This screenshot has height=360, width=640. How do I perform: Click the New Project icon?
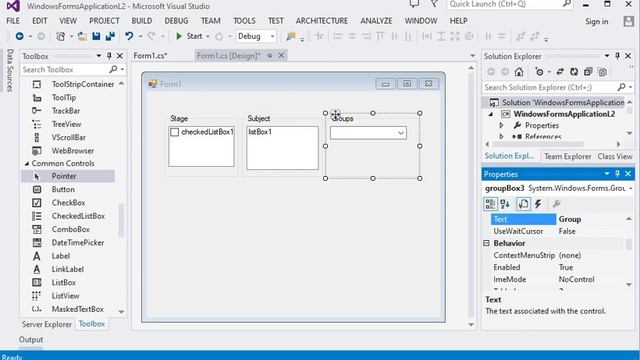(60, 36)
